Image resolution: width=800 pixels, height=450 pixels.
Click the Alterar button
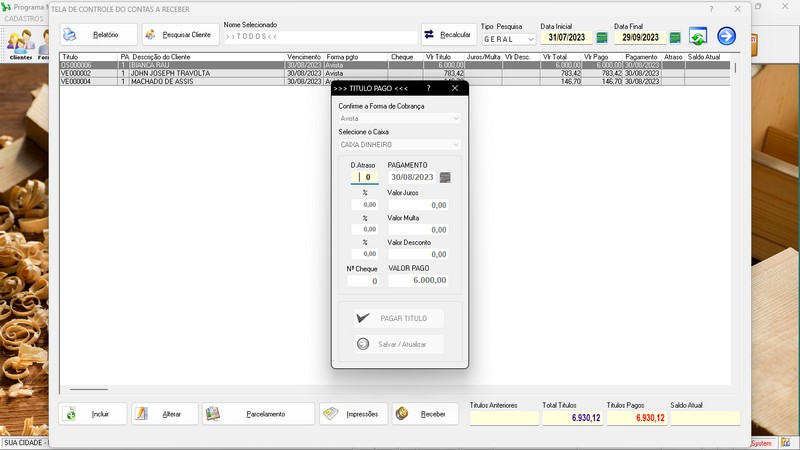tap(165, 414)
